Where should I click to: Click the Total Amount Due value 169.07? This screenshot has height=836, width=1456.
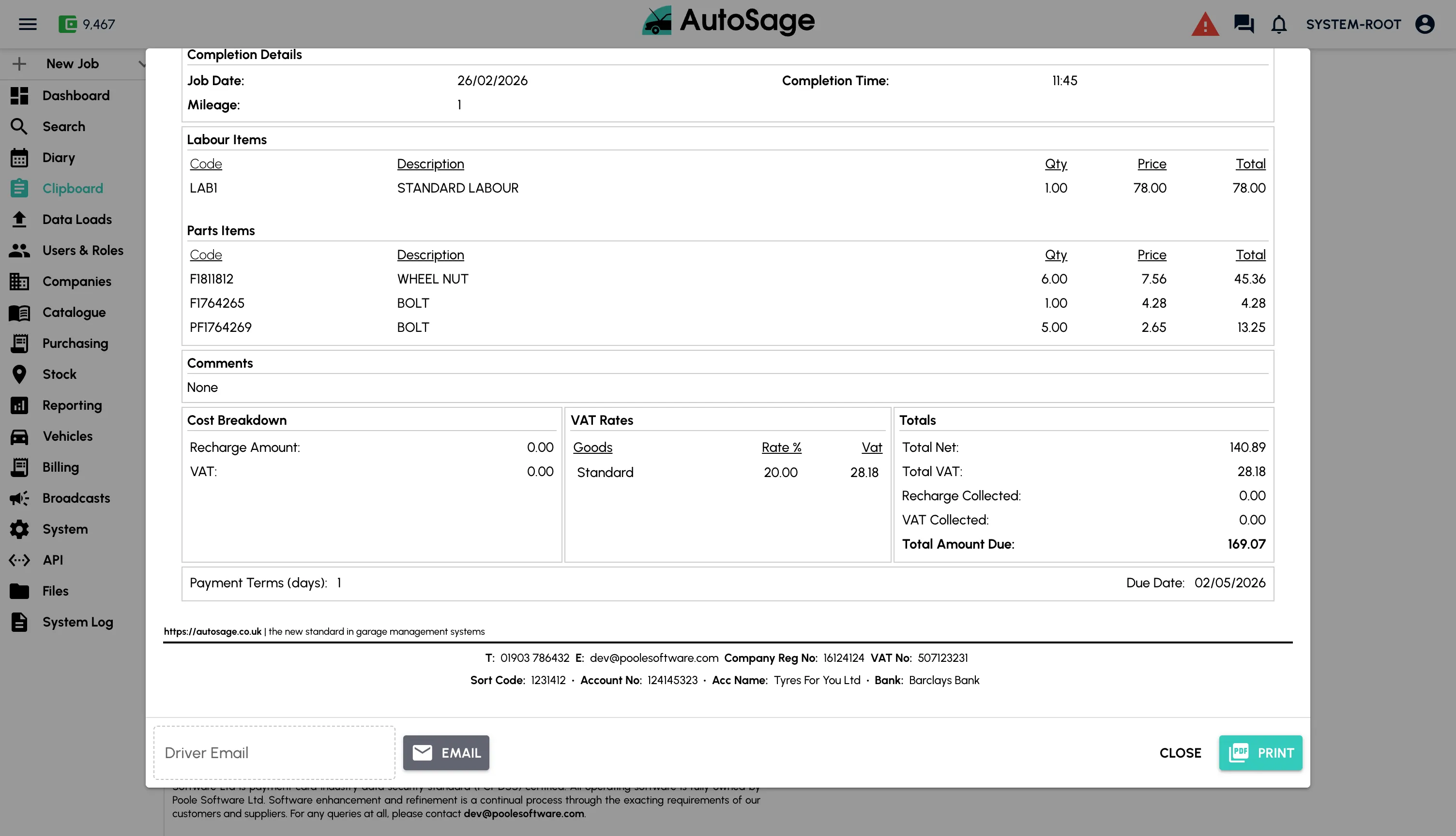[x=1246, y=544]
